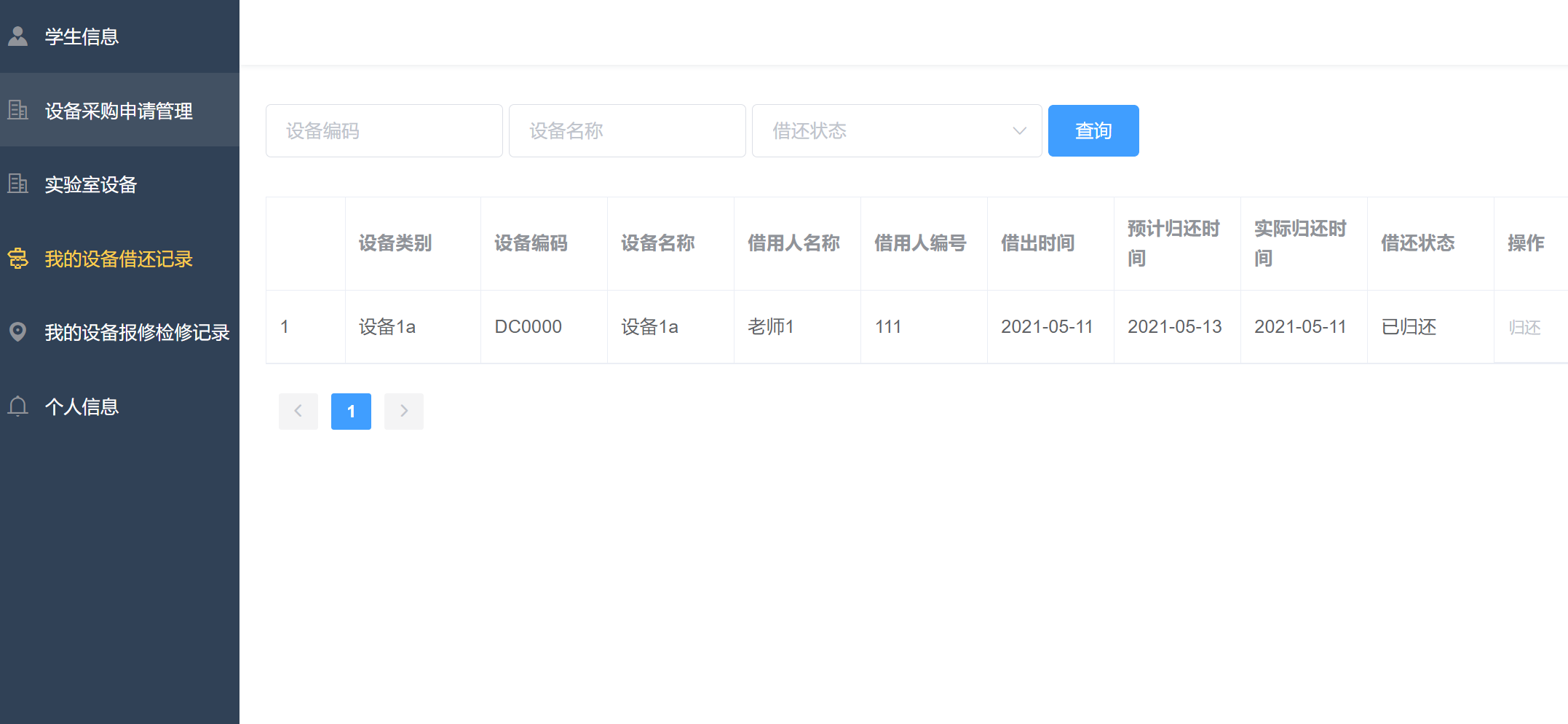The image size is (1568, 724).
Task: Click the yellow icon beside 我的设备借还记录
Action: pyautogui.click(x=17, y=259)
